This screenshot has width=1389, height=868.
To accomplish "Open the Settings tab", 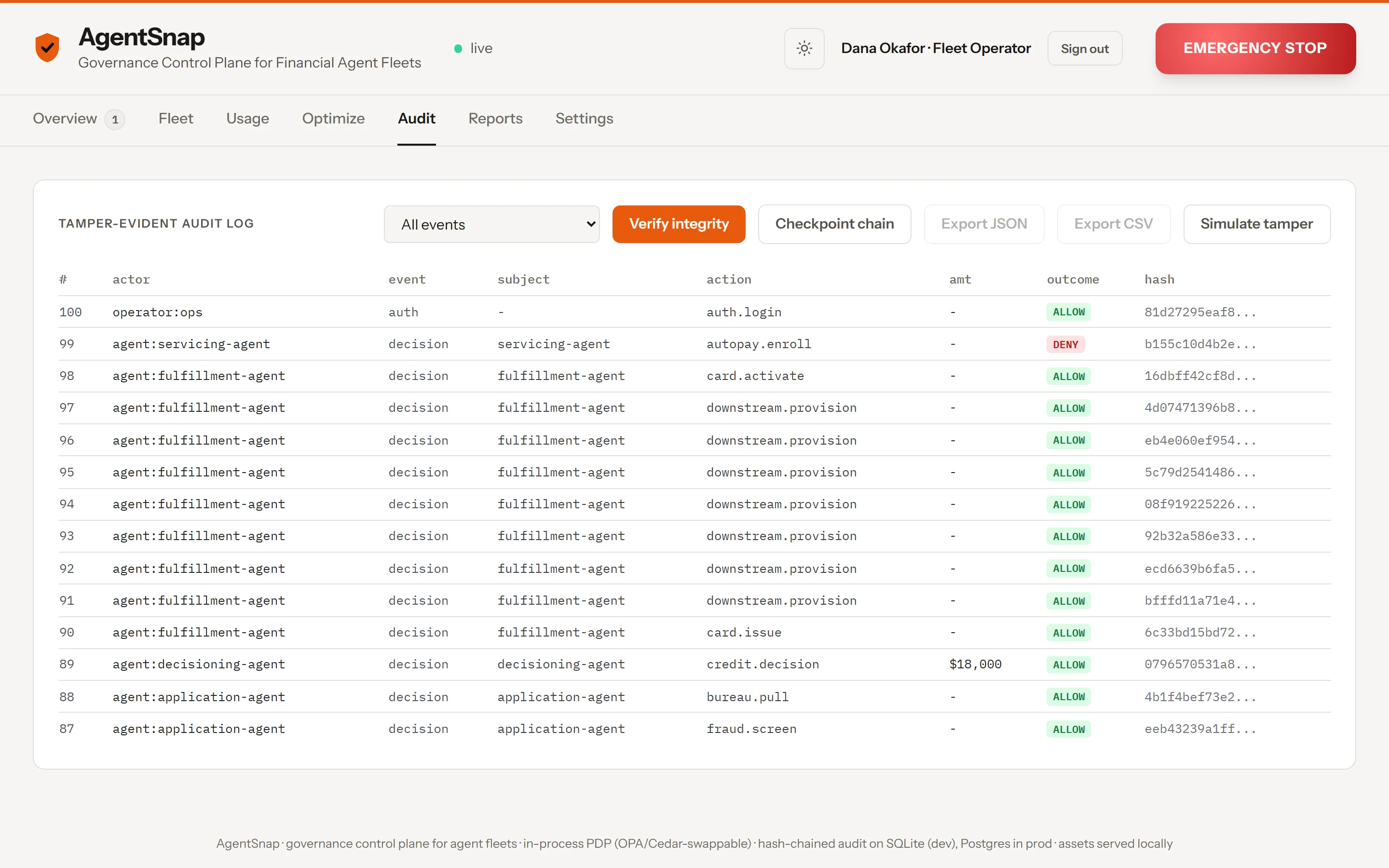I will 585,118.
